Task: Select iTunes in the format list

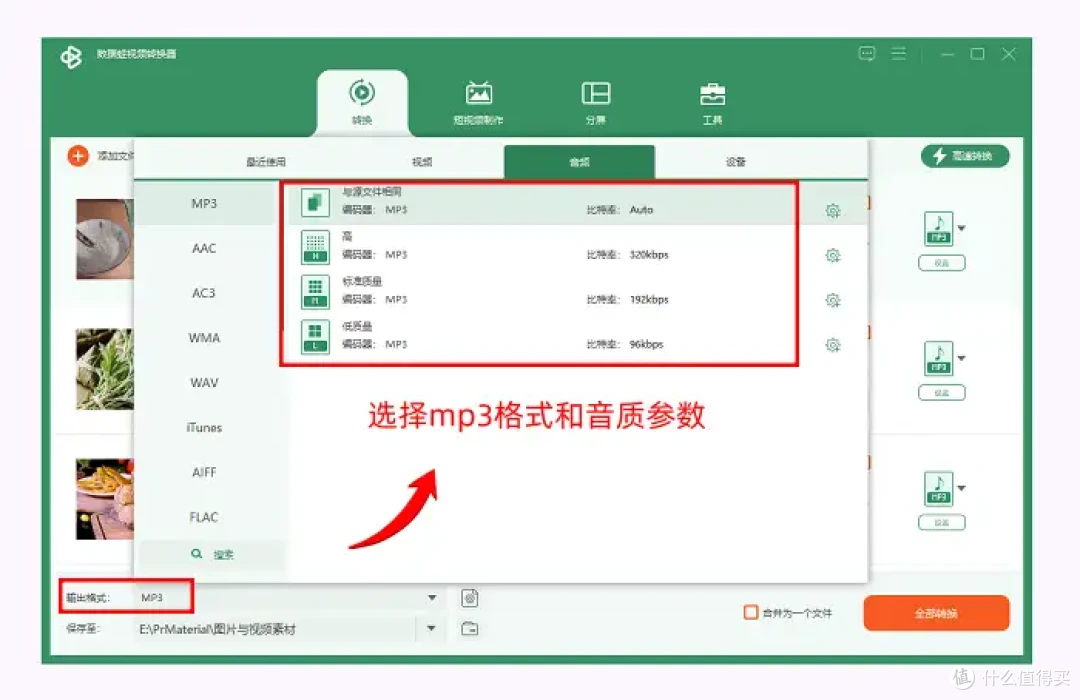Action: [x=205, y=427]
